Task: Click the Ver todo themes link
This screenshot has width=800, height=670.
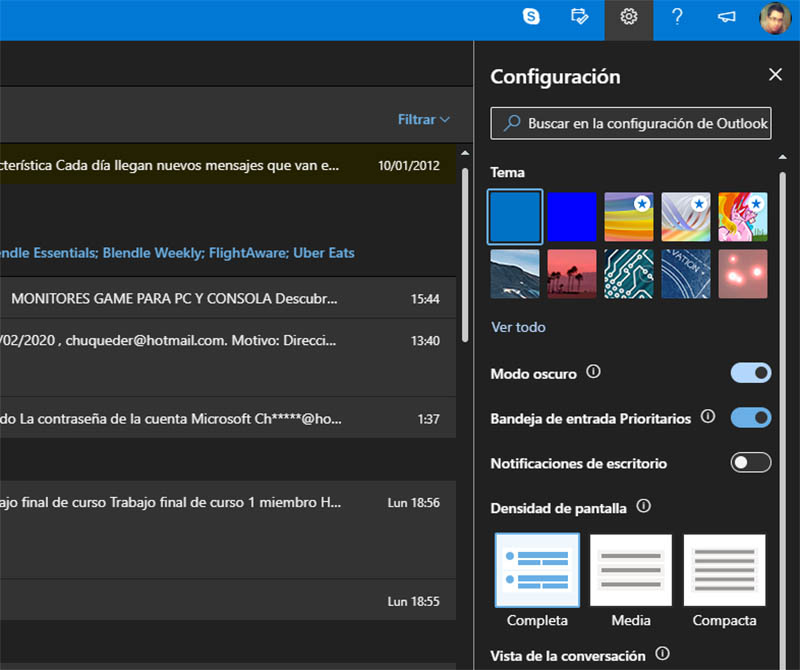Action: tap(518, 327)
